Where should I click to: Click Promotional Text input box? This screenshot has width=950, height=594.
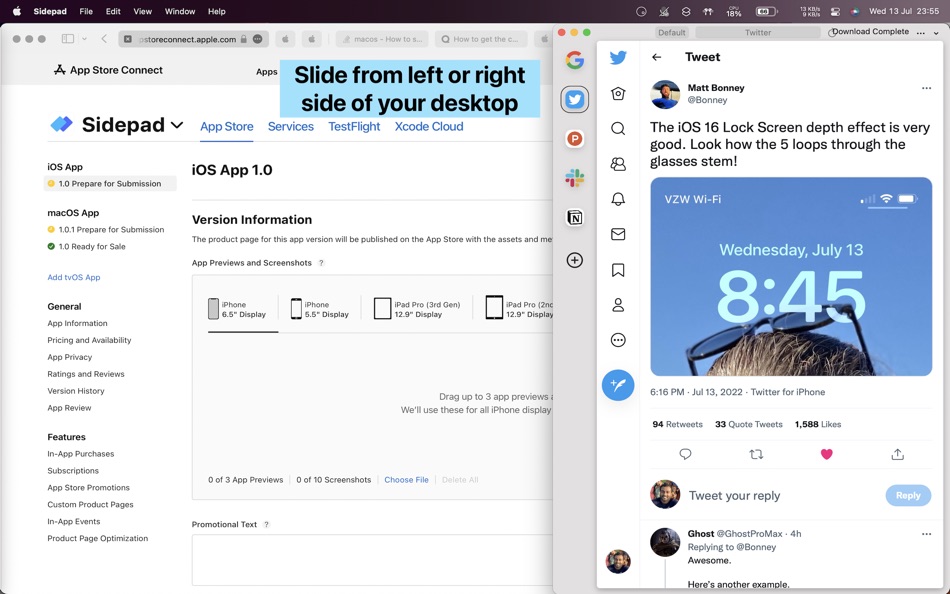pyautogui.click(x=372, y=559)
